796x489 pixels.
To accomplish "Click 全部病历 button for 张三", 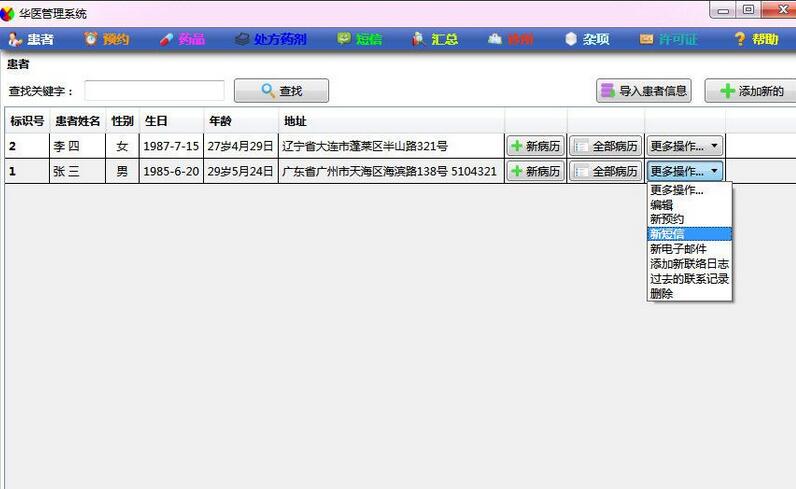I will click(x=606, y=171).
